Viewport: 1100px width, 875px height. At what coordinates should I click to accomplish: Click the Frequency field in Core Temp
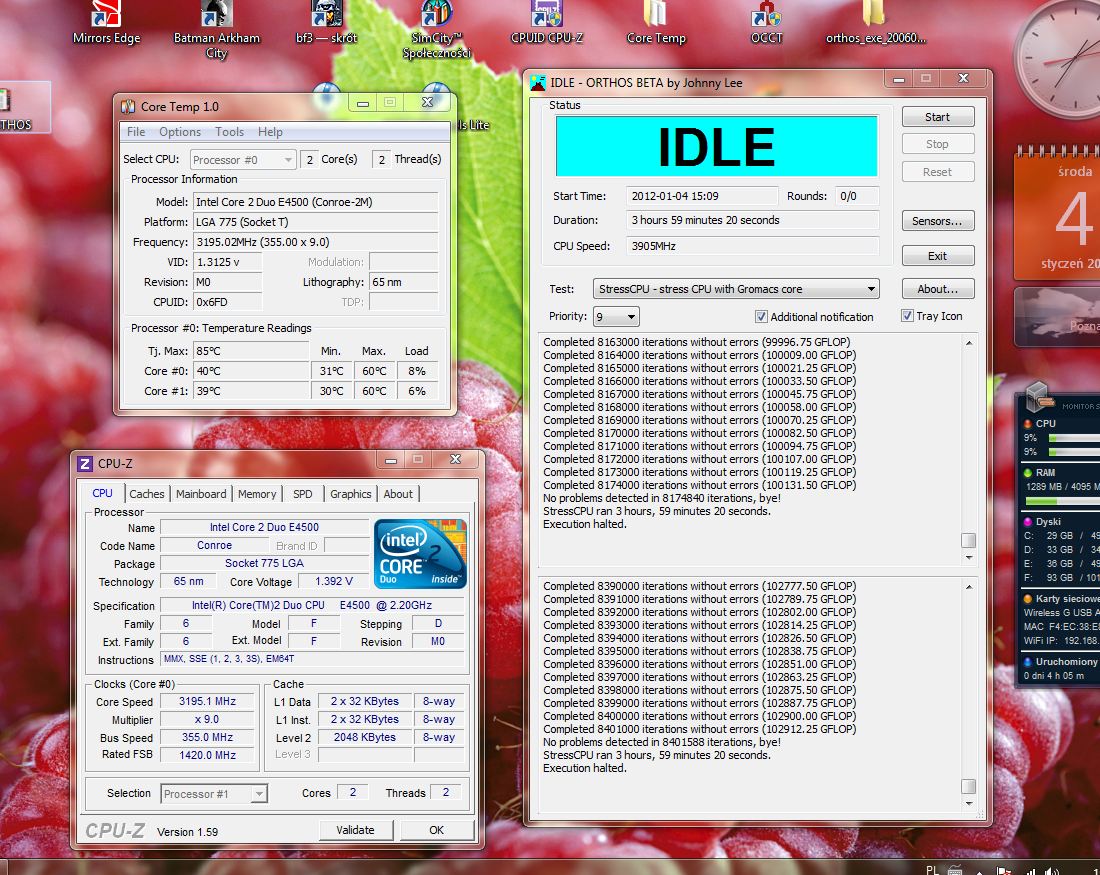pos(315,242)
